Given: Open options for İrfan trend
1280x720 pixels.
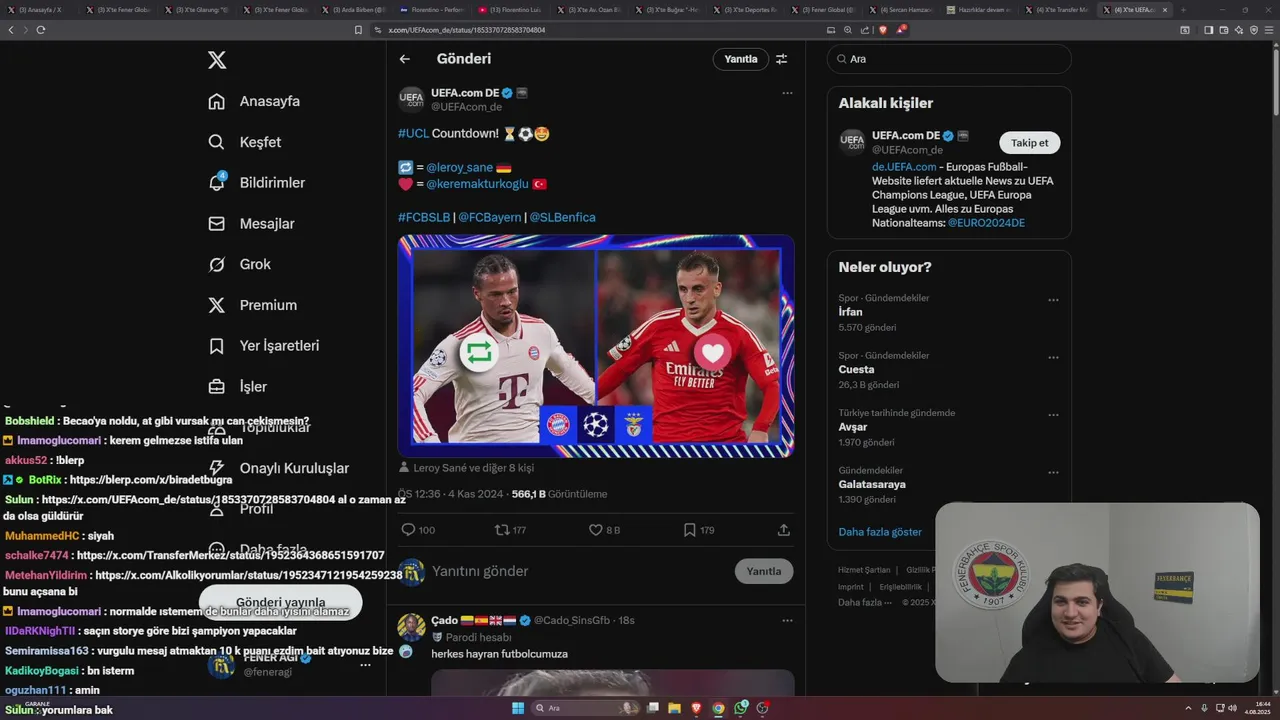Looking at the screenshot, I should pos(1053,300).
